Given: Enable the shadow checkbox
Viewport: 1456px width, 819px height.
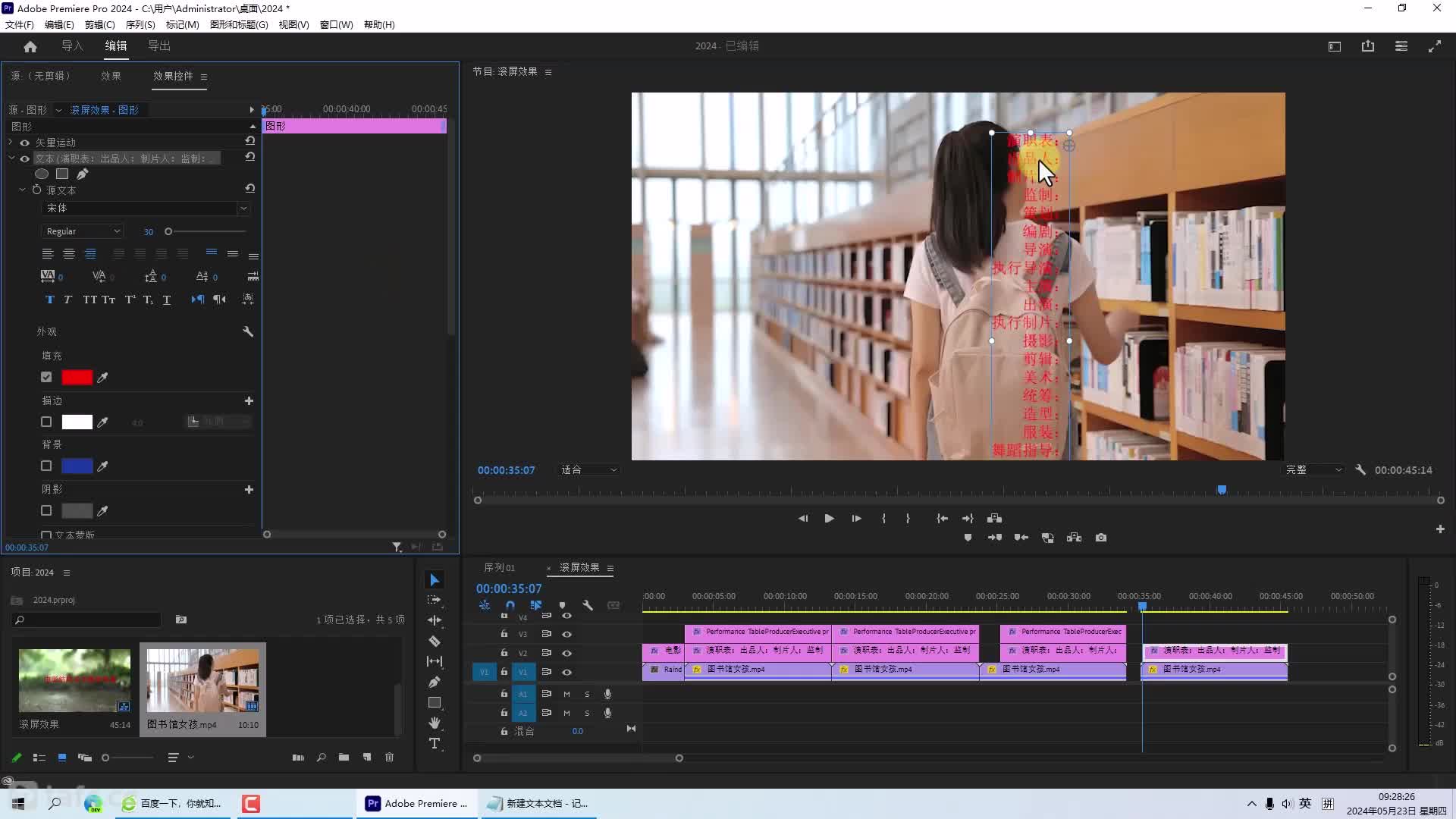Looking at the screenshot, I should [46, 510].
